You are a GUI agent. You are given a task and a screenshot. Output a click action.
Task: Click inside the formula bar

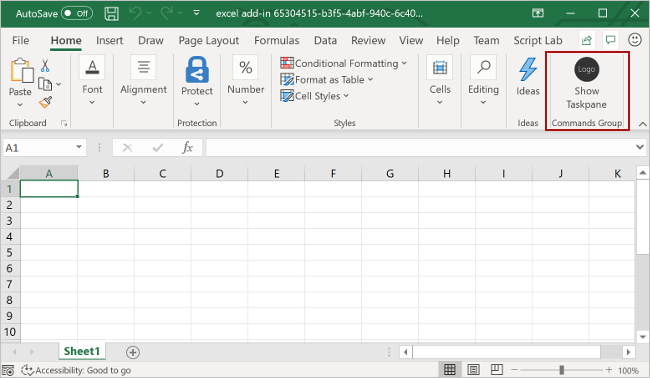420,148
